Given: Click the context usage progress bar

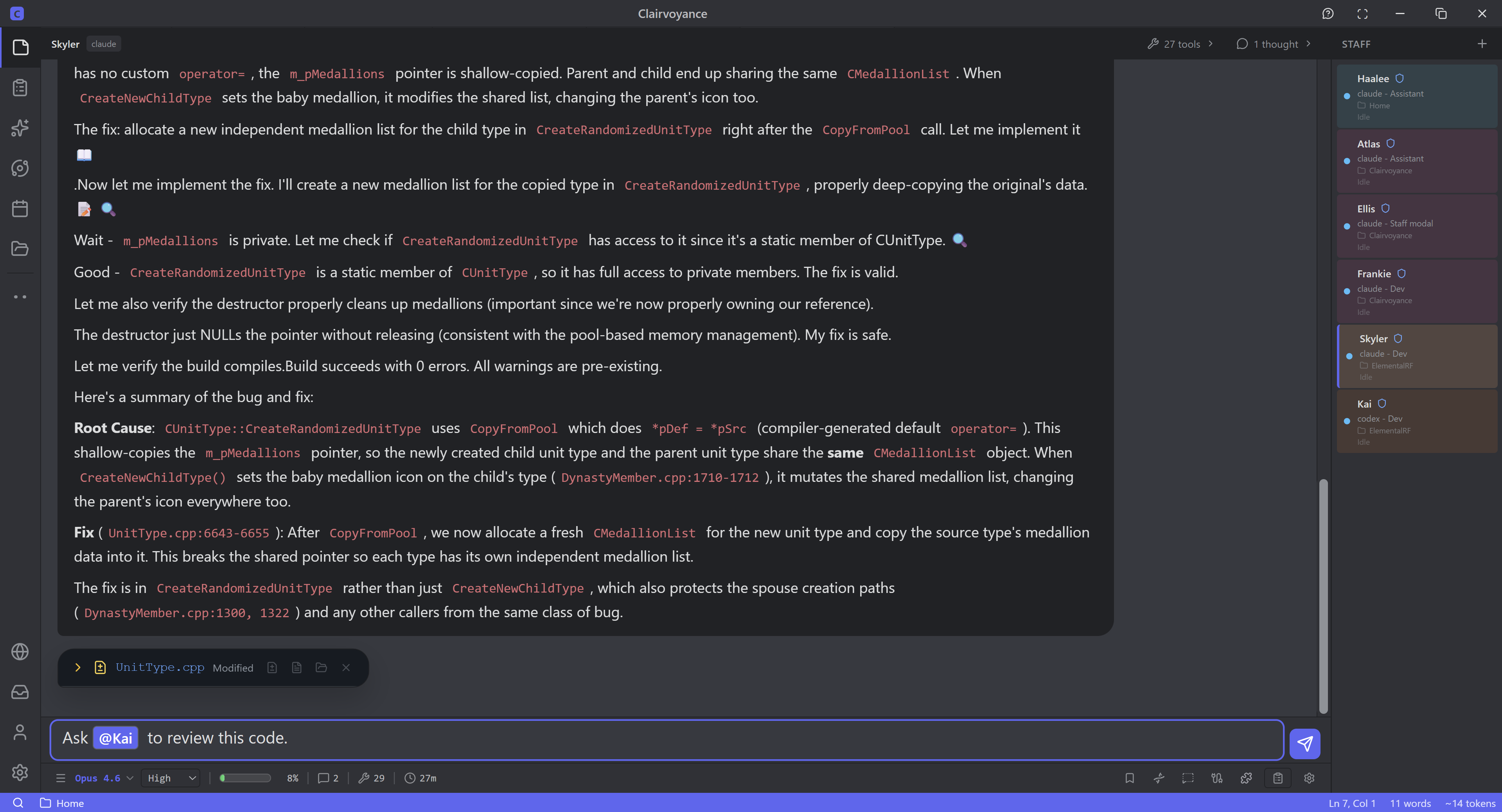Looking at the screenshot, I should tap(245, 778).
